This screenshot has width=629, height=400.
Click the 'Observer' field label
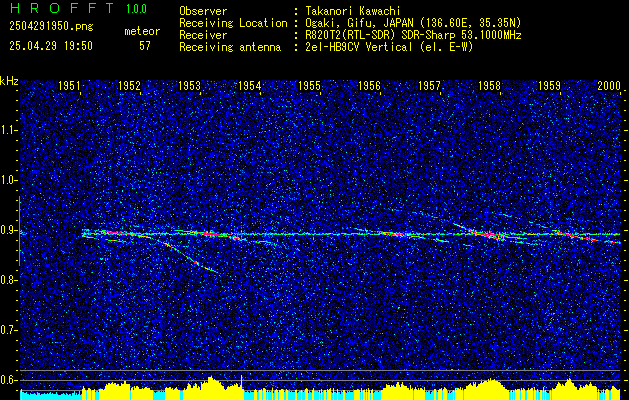tap(203, 11)
